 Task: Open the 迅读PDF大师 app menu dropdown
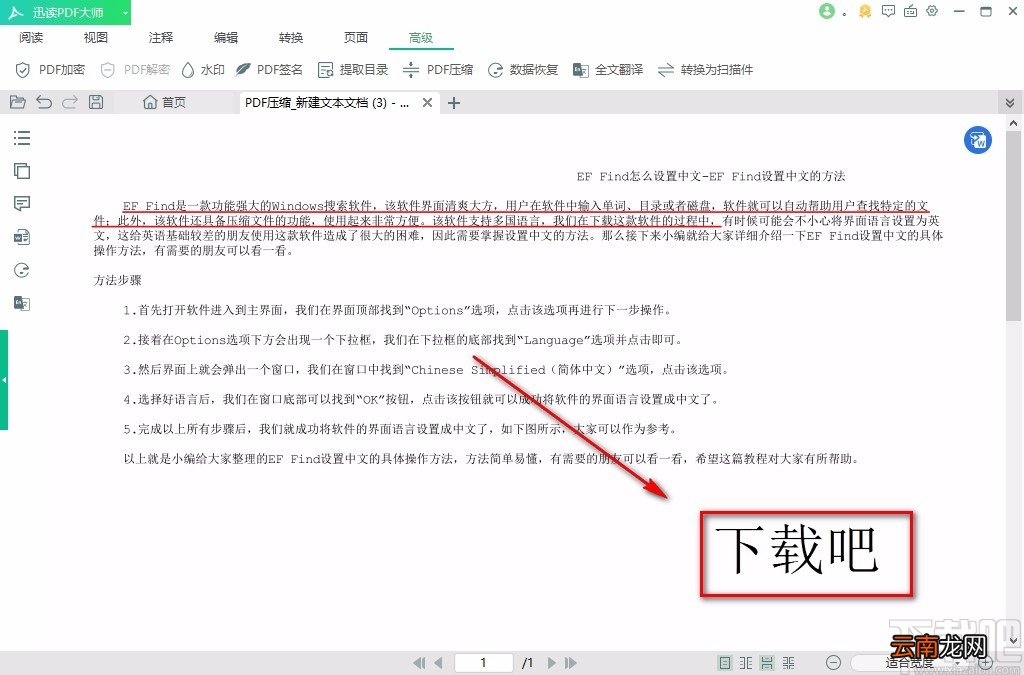(125, 12)
